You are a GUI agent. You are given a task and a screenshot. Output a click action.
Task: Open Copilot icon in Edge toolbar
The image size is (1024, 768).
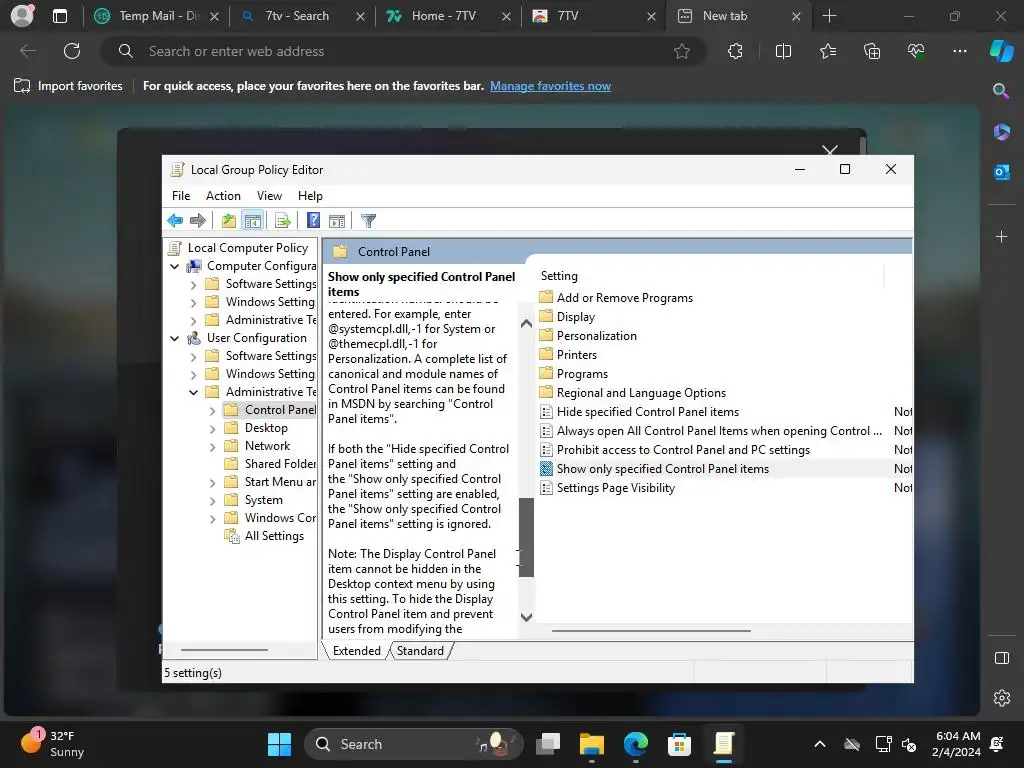point(1001,51)
